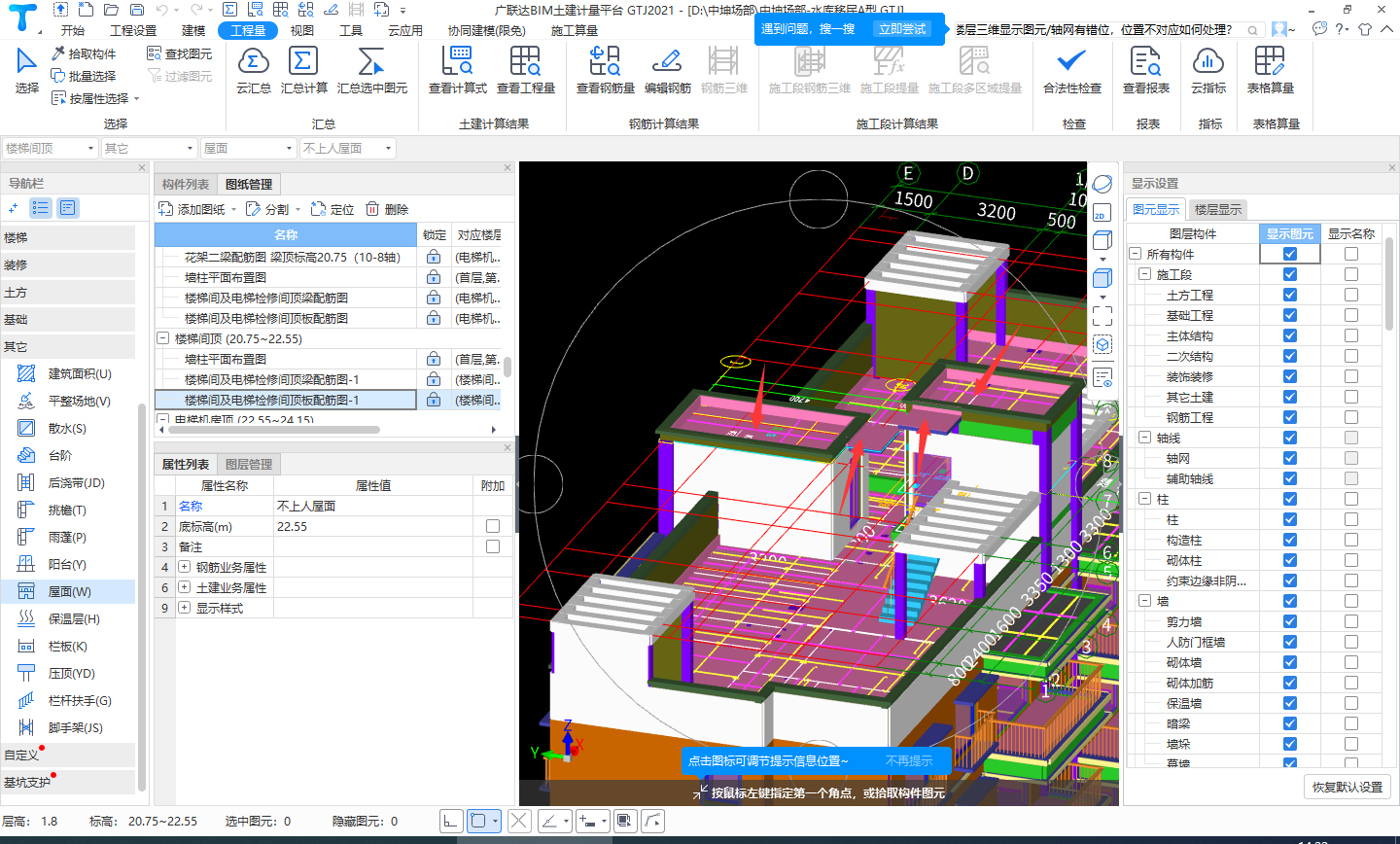Image resolution: width=1400 pixels, height=844 pixels.
Task: Toggle 显示图元 for 剪力墙
Action: 1289,621
